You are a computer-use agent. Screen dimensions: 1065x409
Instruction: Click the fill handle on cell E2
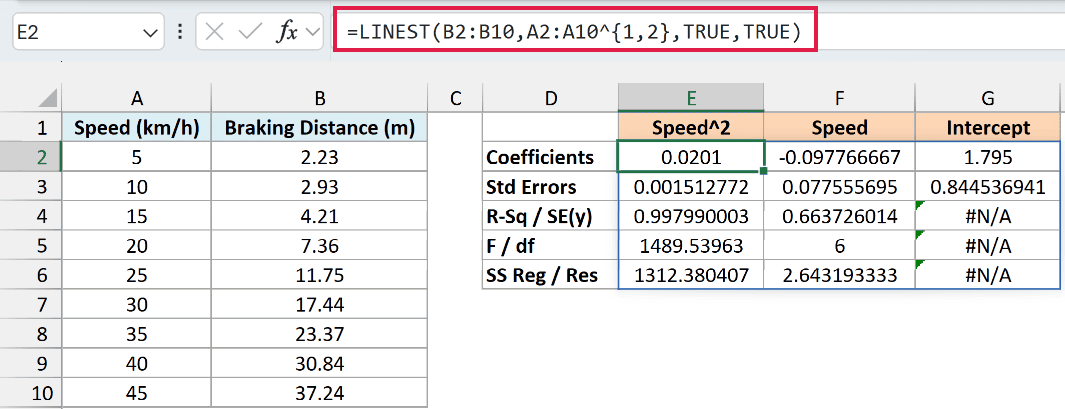point(765,173)
